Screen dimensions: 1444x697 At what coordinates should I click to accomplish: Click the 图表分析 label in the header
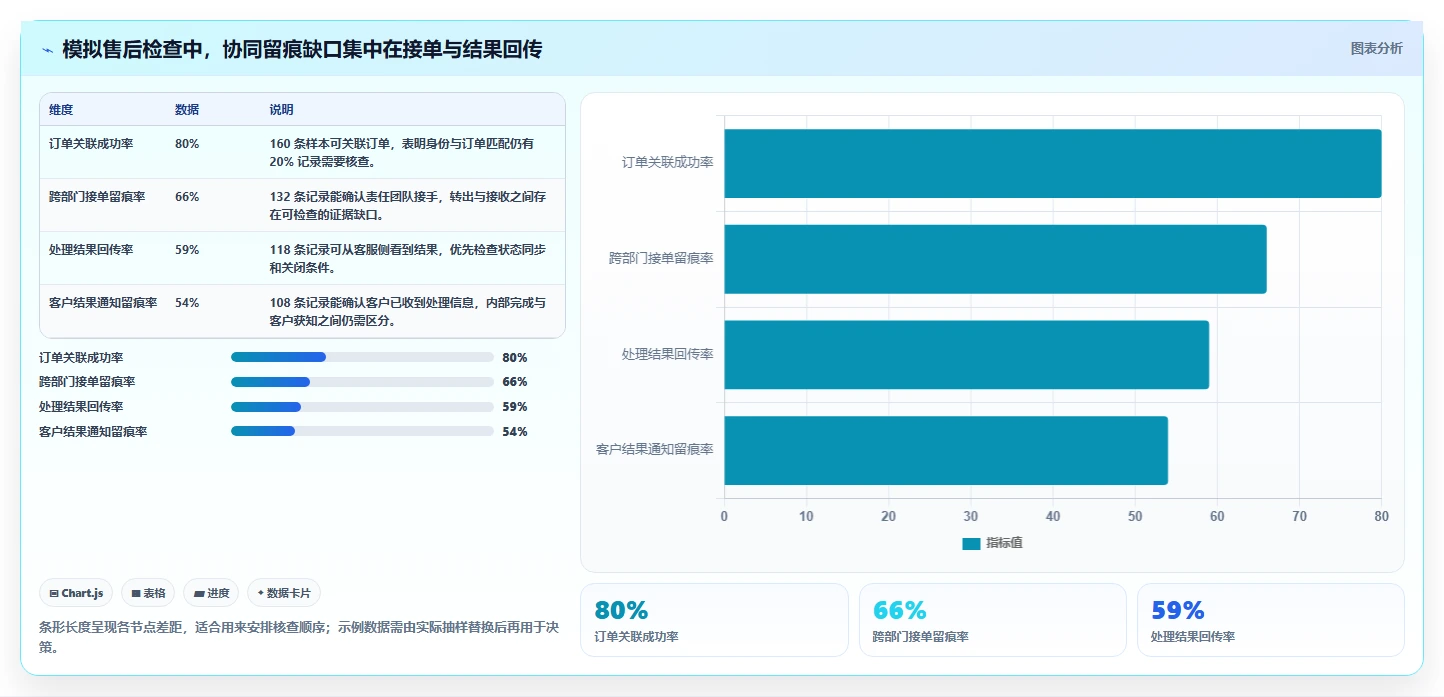coord(1376,48)
